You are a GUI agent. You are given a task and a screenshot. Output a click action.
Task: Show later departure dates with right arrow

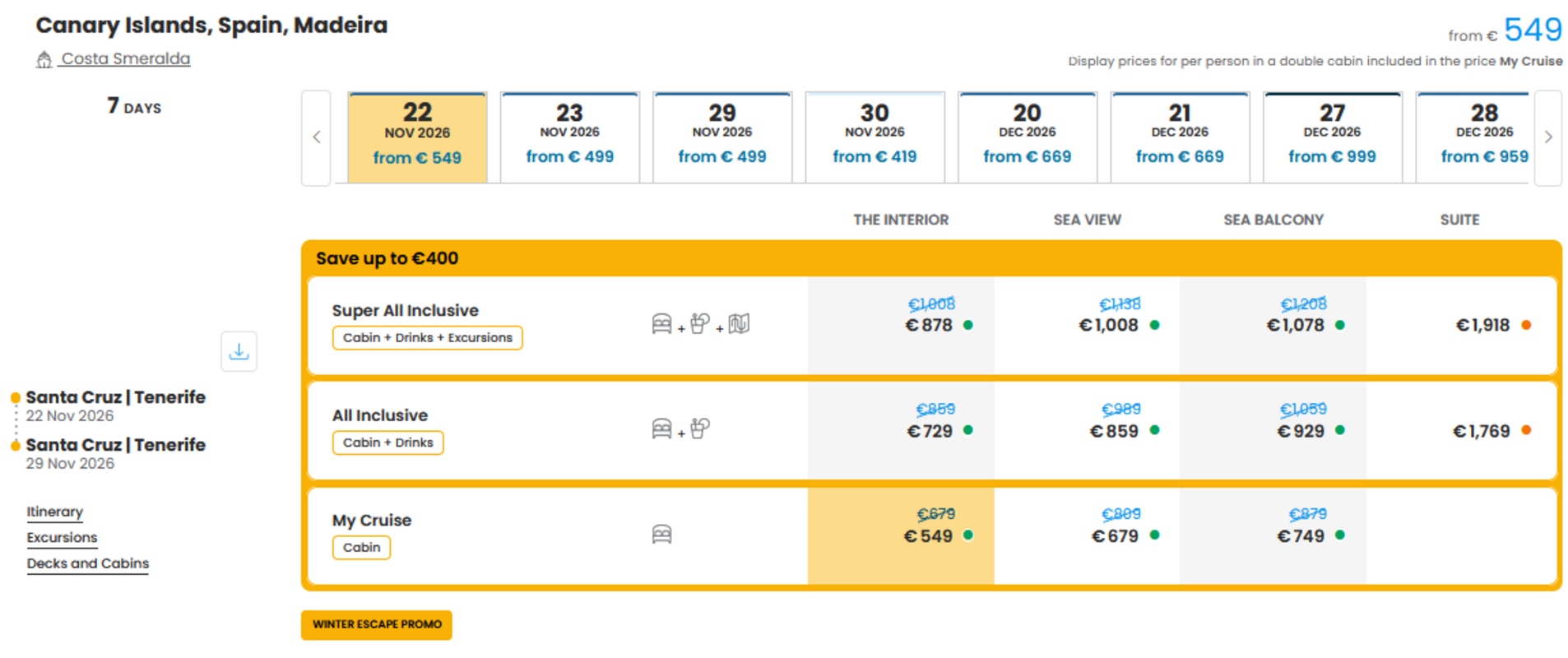(1548, 137)
